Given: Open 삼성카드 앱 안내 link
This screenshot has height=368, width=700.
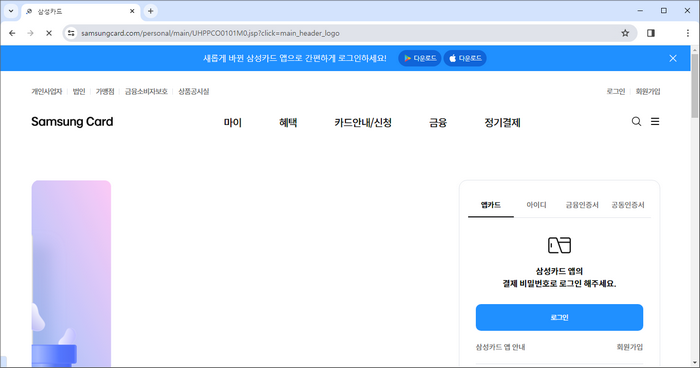Looking at the screenshot, I should point(500,347).
